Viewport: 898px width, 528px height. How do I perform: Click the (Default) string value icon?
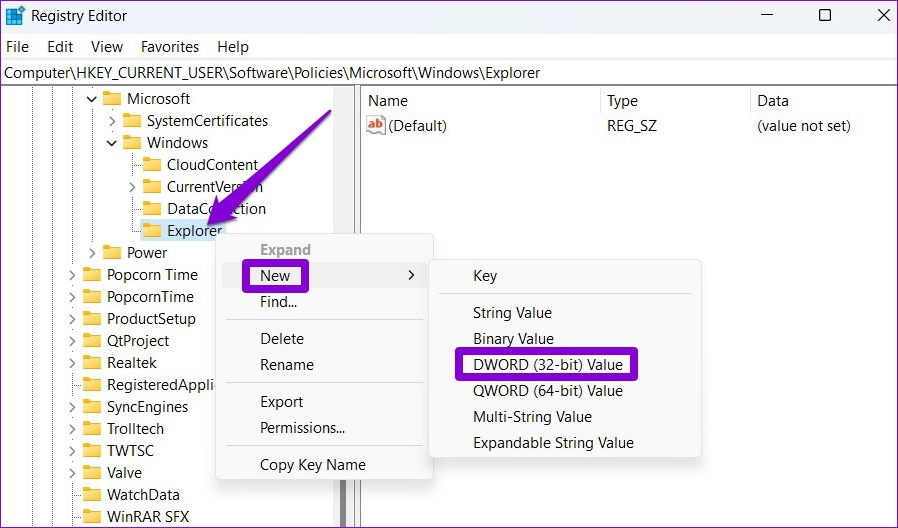click(x=376, y=125)
